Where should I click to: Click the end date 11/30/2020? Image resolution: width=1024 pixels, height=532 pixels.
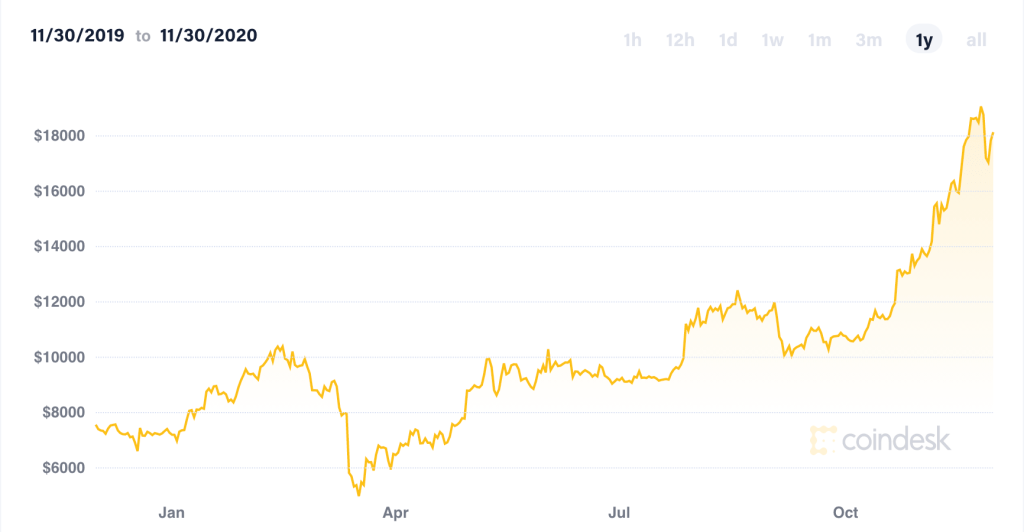point(209,36)
